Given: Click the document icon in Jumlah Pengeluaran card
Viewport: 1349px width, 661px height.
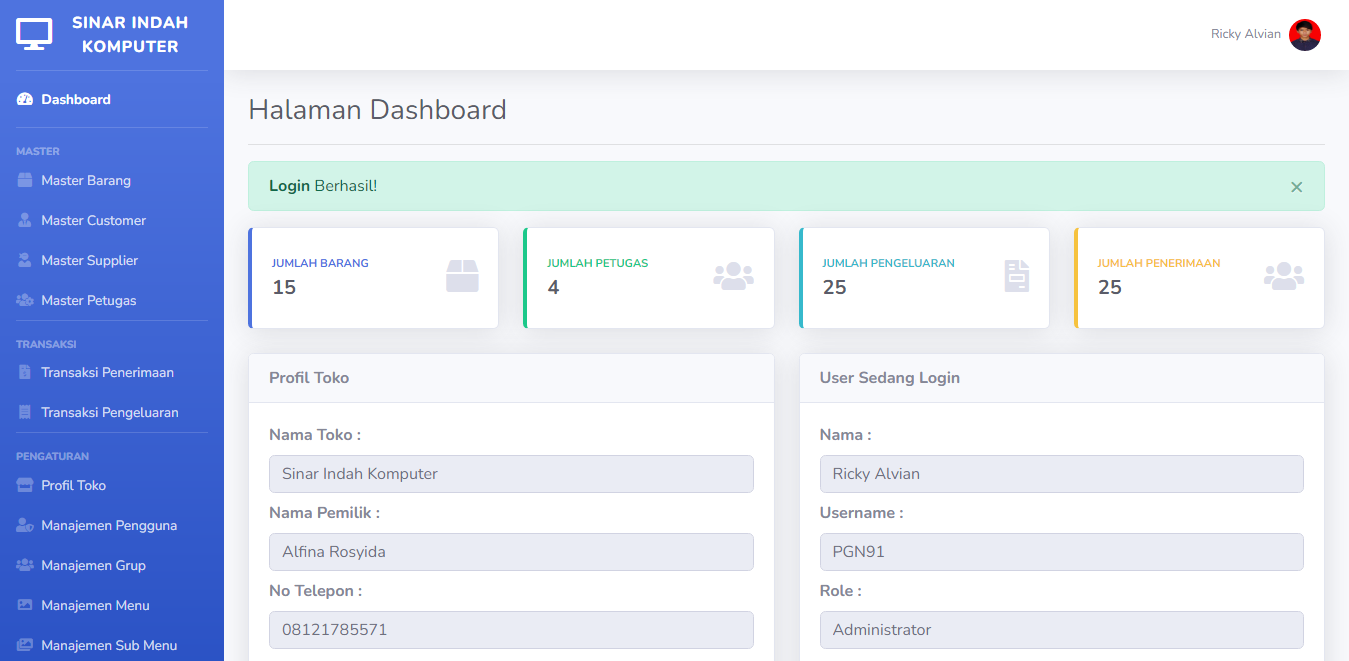Looking at the screenshot, I should 1016,276.
